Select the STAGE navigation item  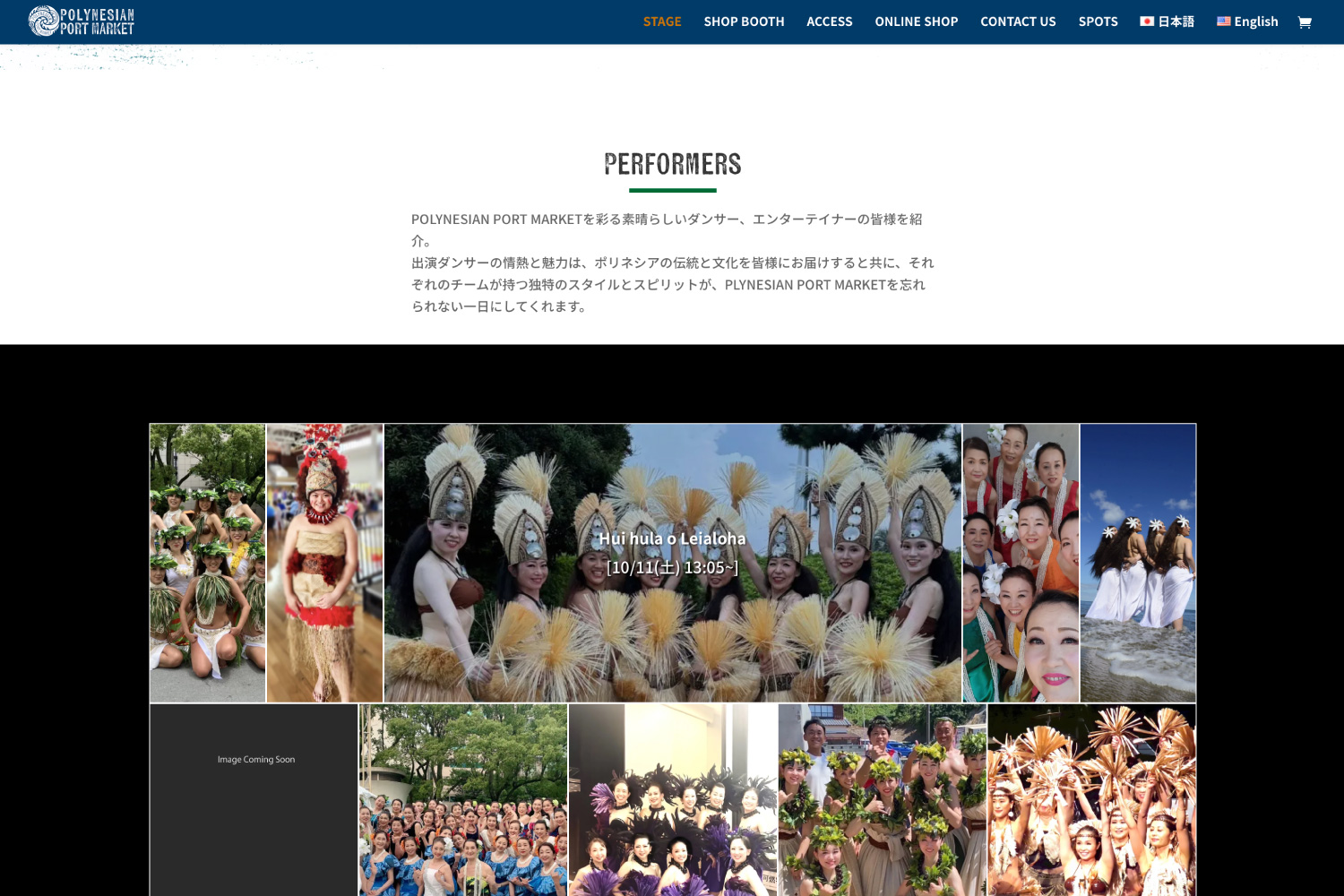pyautogui.click(x=662, y=21)
